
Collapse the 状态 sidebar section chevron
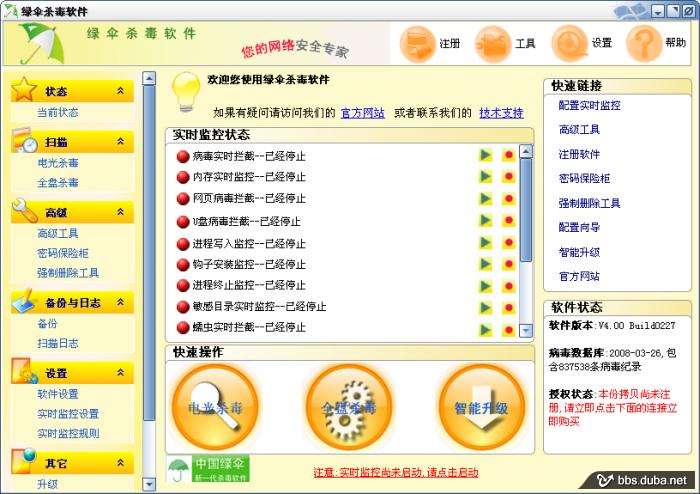(121, 91)
